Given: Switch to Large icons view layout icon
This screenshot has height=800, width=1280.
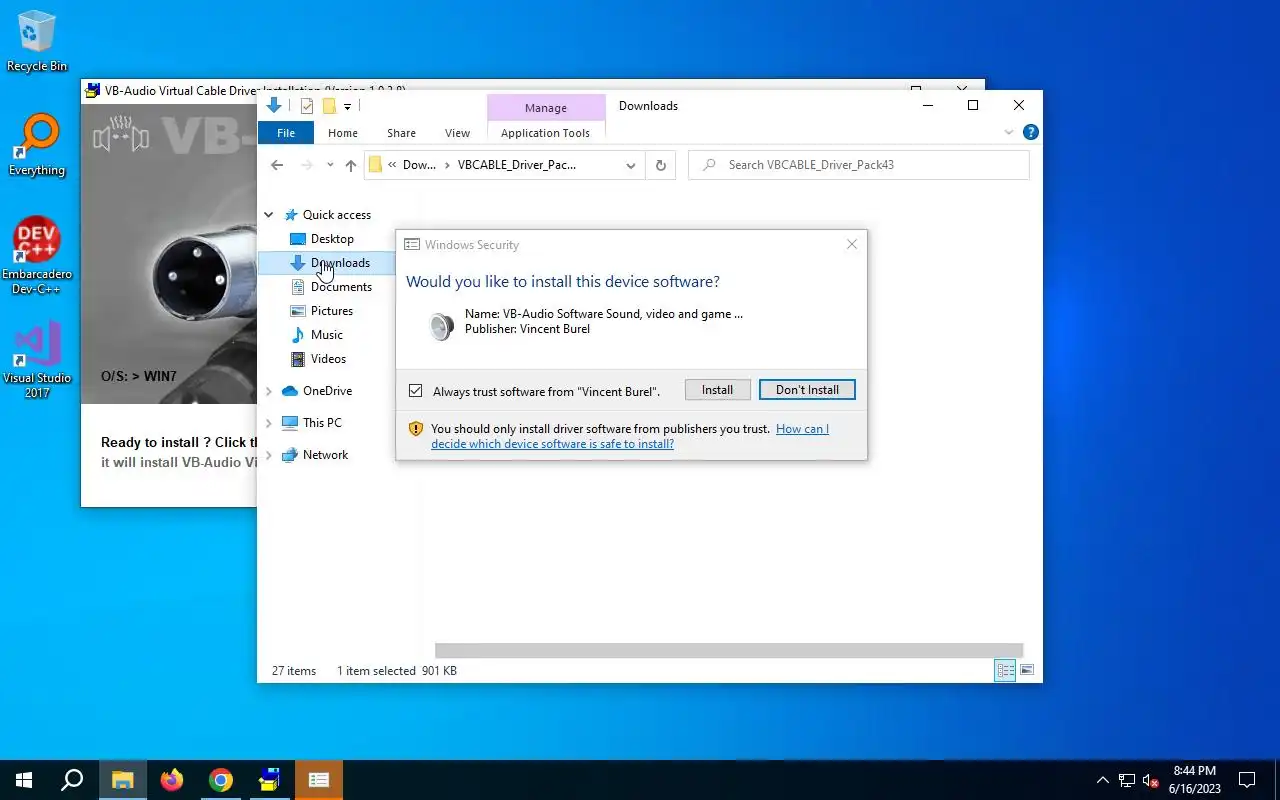Looking at the screenshot, I should tap(1027, 671).
